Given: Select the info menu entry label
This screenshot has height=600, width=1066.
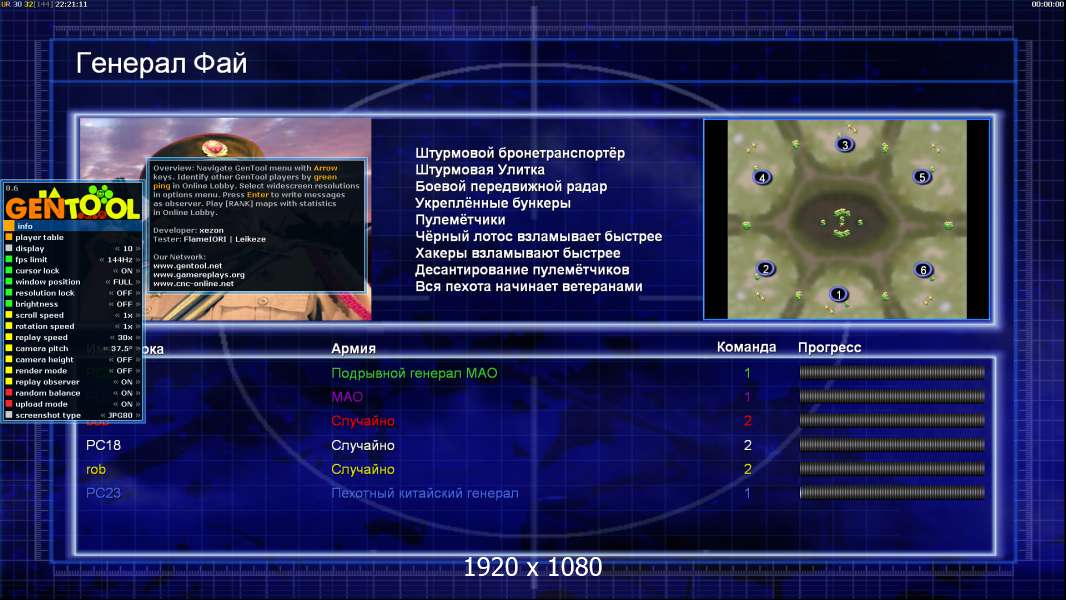Looking at the screenshot, I should tap(25, 226).
